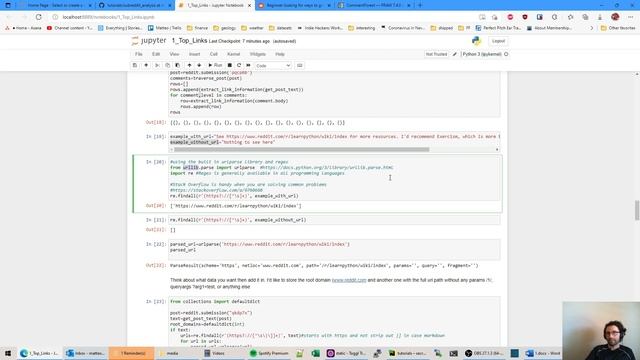
Task: Open browser collections icon
Action: pyautogui.click(x=585, y=17)
